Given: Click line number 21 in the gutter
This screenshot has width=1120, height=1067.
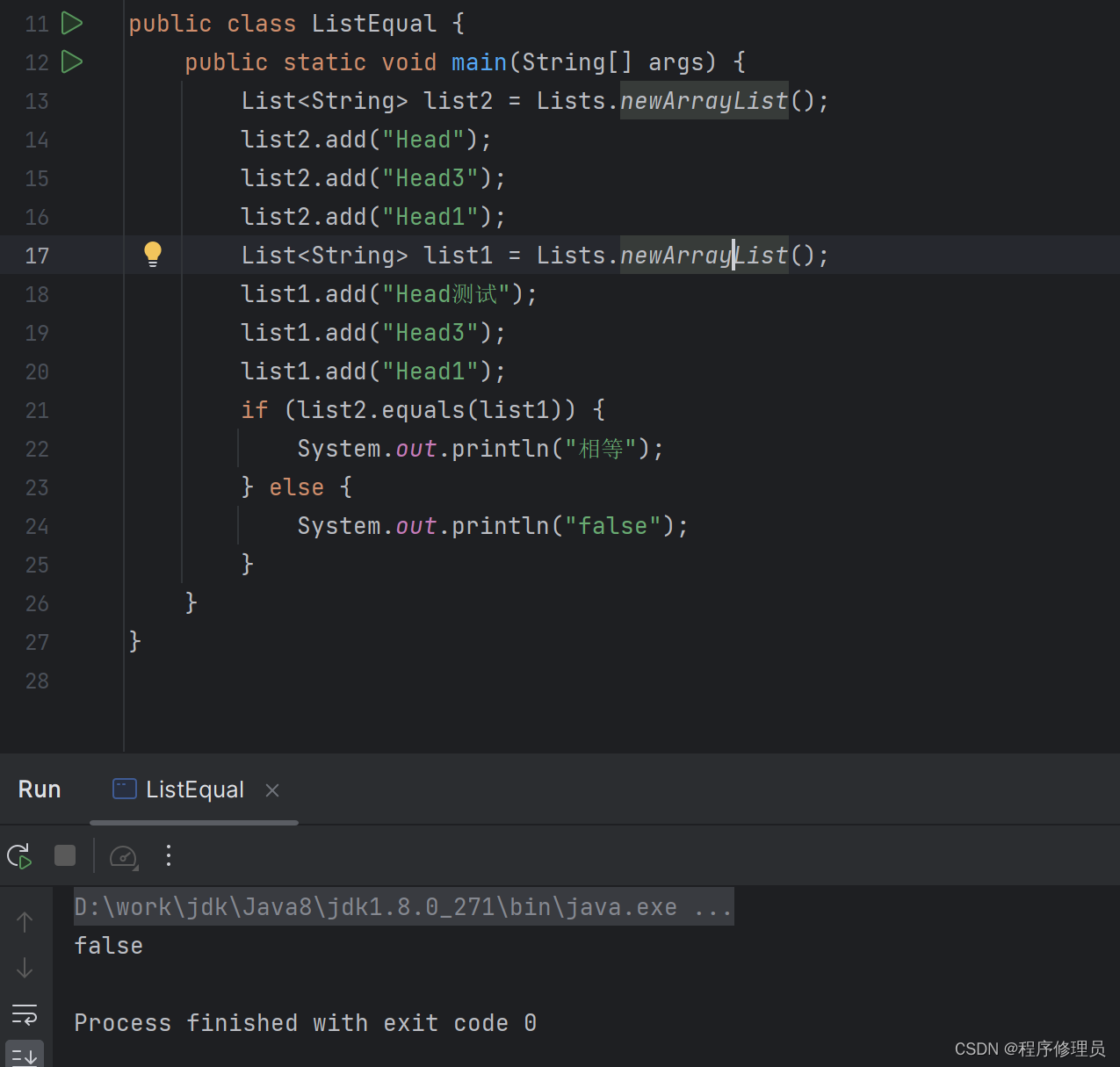Looking at the screenshot, I should [x=37, y=410].
